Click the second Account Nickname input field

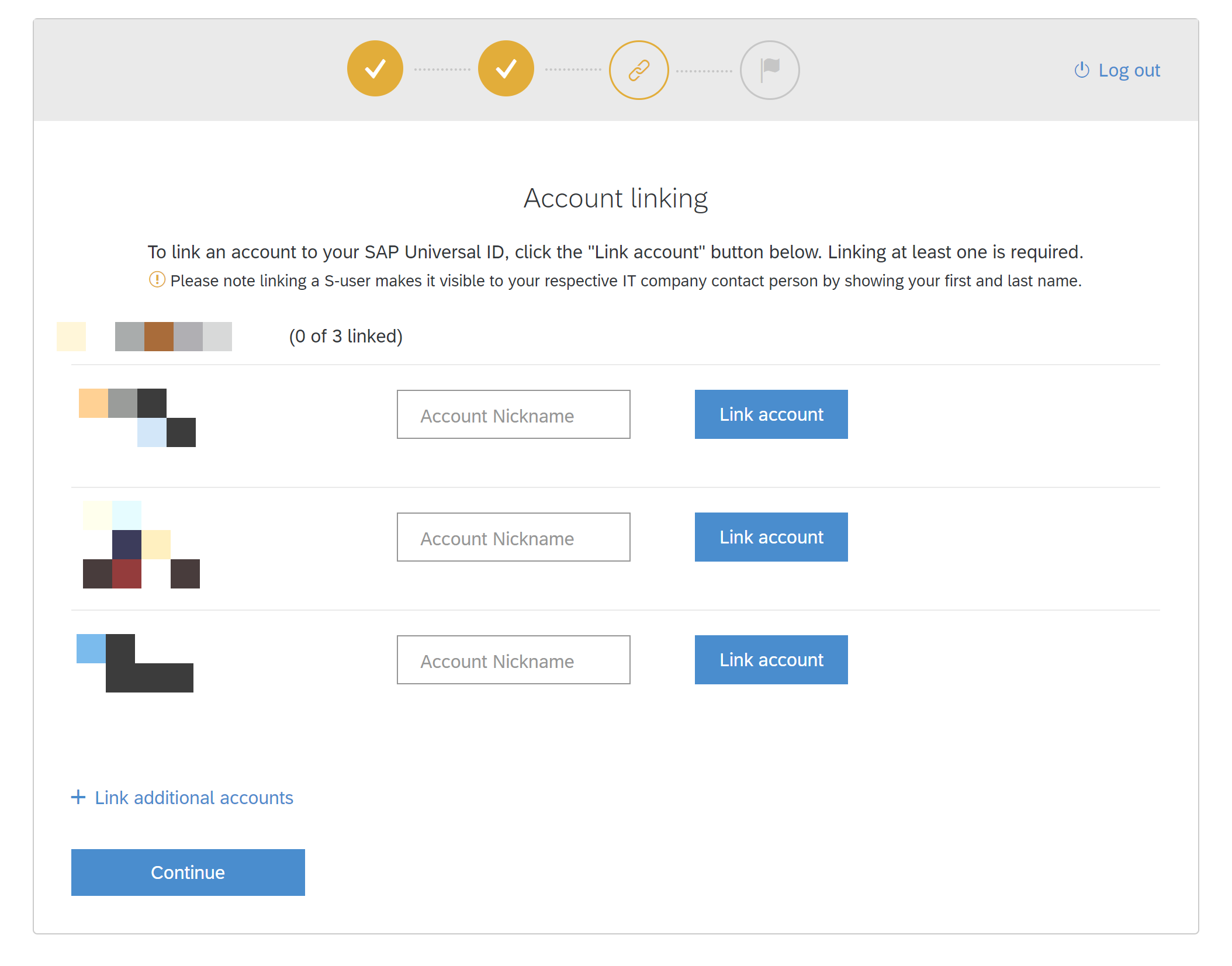tap(513, 538)
